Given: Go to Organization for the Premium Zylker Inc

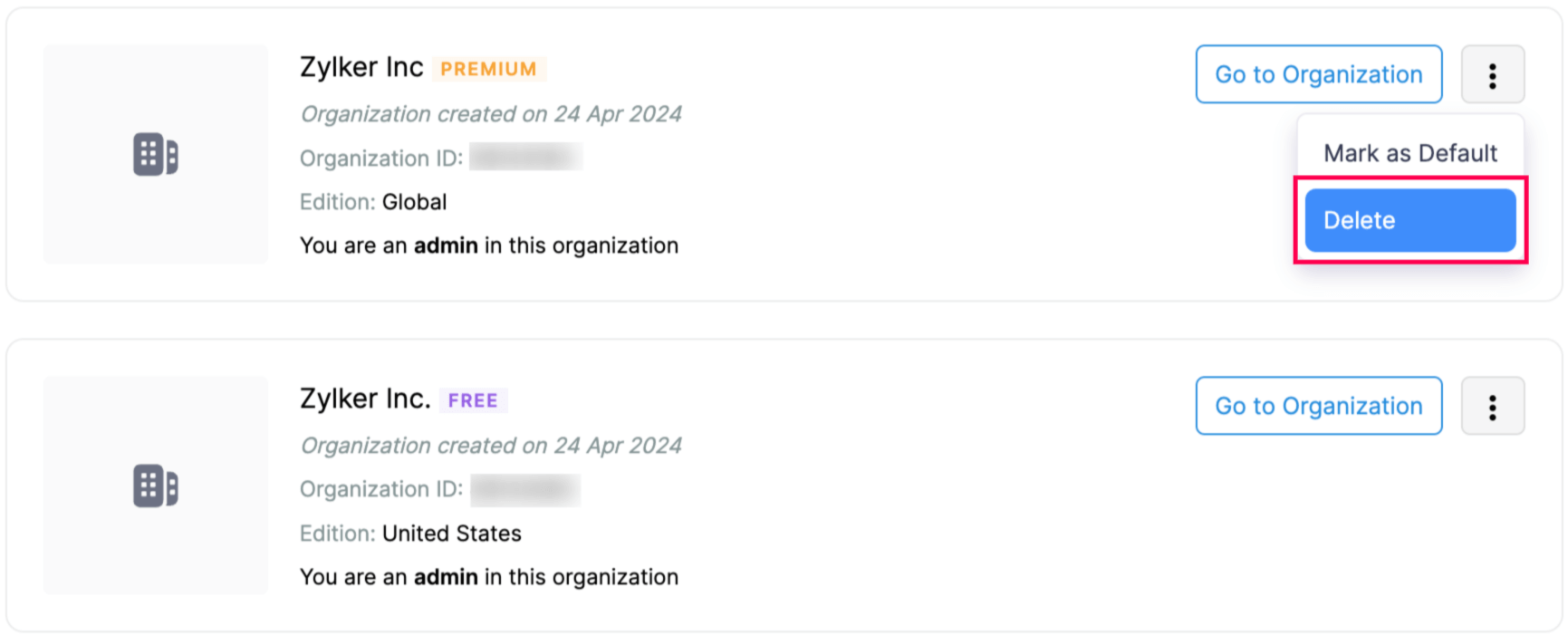Looking at the screenshot, I should [x=1318, y=75].
